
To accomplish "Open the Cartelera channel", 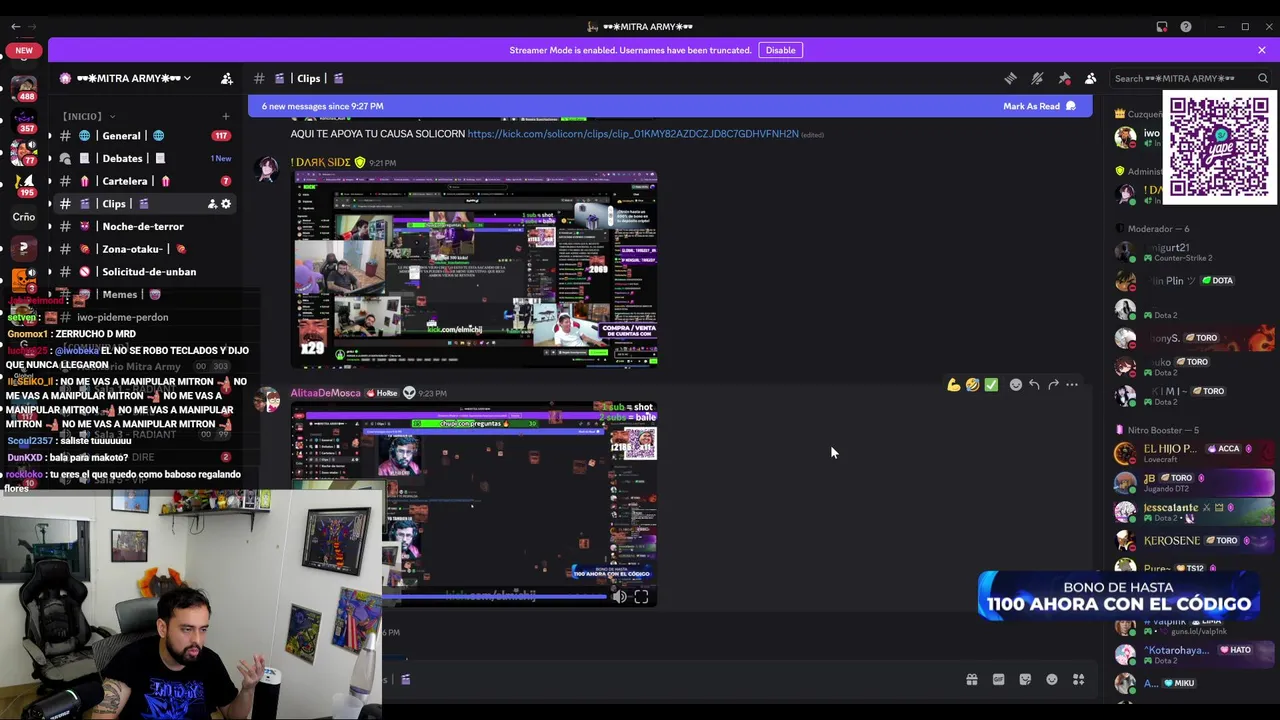I will pyautogui.click(x=145, y=181).
